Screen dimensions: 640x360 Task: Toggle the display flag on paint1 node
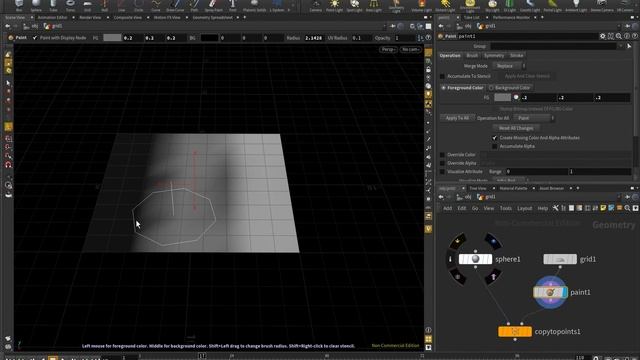(x=565, y=292)
